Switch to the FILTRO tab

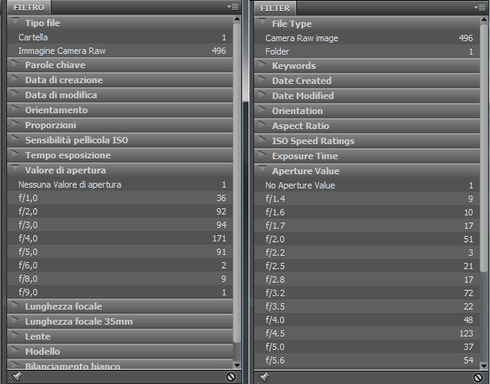coord(29,7)
